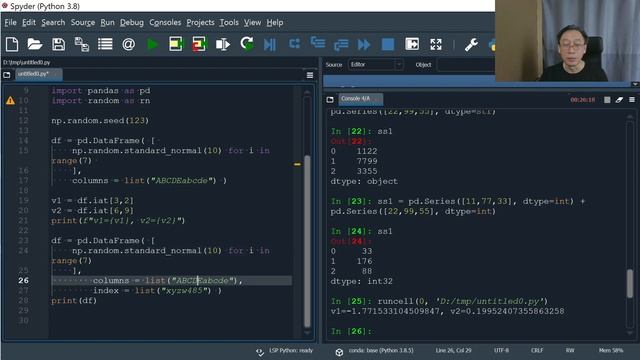Click console prompt In [26]

[351, 331]
